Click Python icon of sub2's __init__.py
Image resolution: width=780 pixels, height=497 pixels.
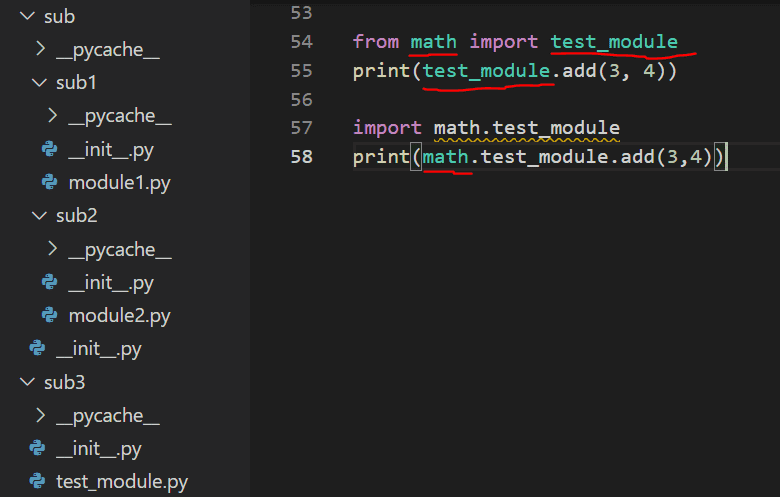(48, 283)
